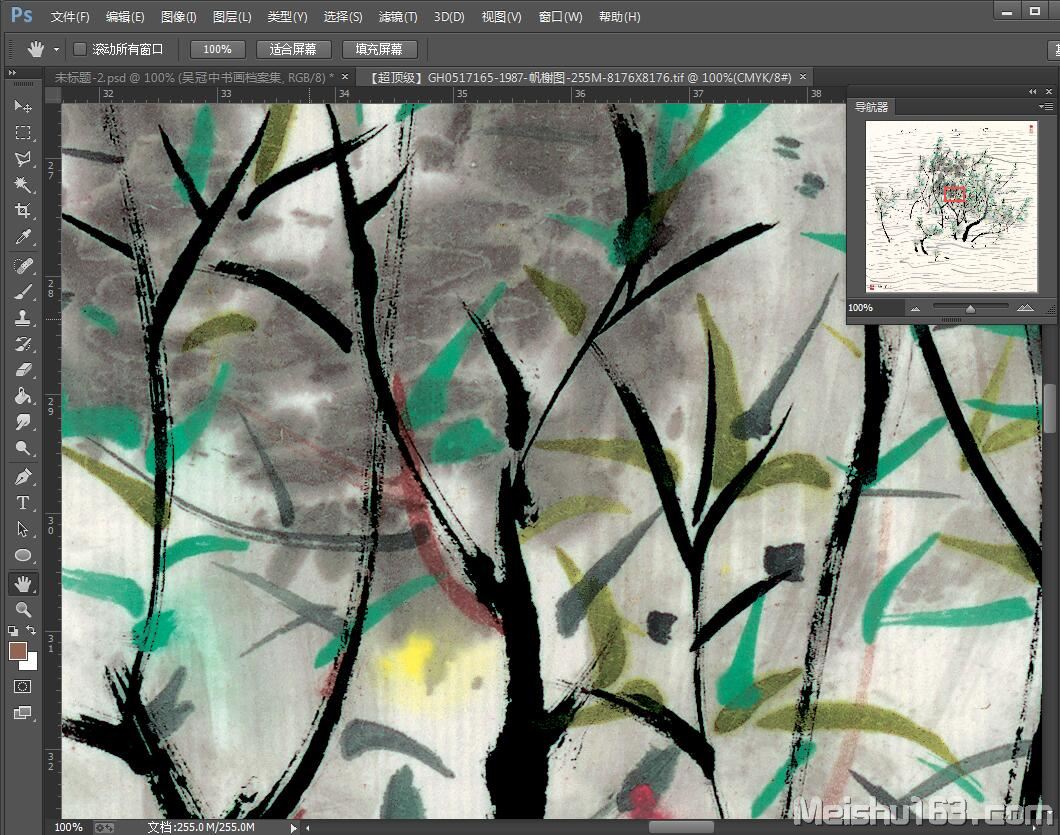Click the 100% zoom button

(217, 49)
